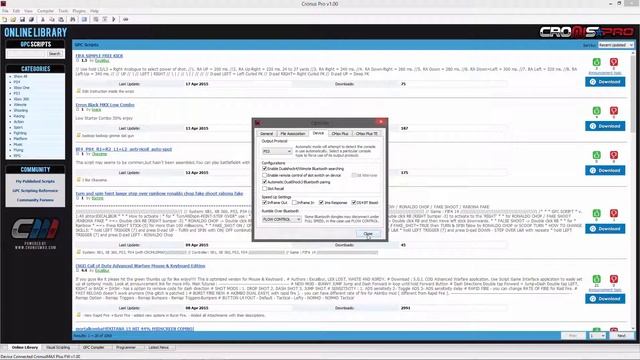This screenshot has height=360, width=640.
Task: Thumbs down the Black MKX Low Combo script
Action: click(613, 111)
